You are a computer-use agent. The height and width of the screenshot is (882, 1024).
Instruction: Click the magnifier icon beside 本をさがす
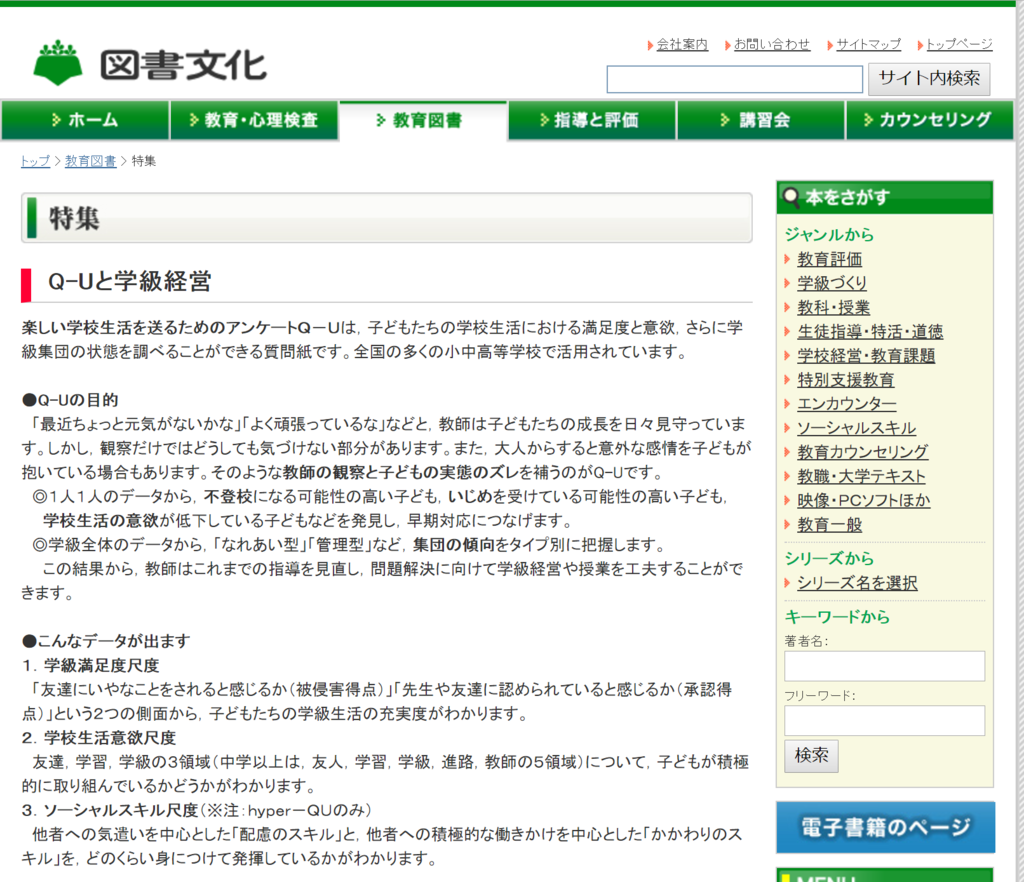[791, 197]
